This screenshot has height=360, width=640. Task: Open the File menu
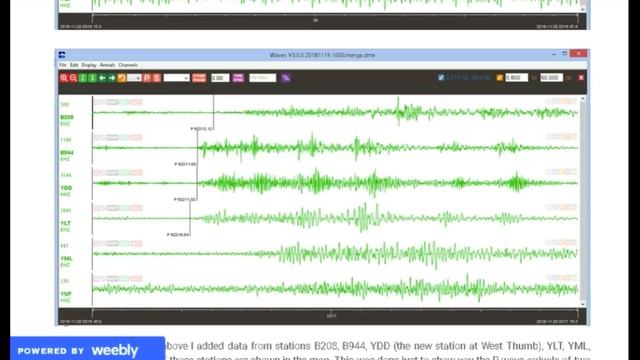pyautogui.click(x=62, y=65)
